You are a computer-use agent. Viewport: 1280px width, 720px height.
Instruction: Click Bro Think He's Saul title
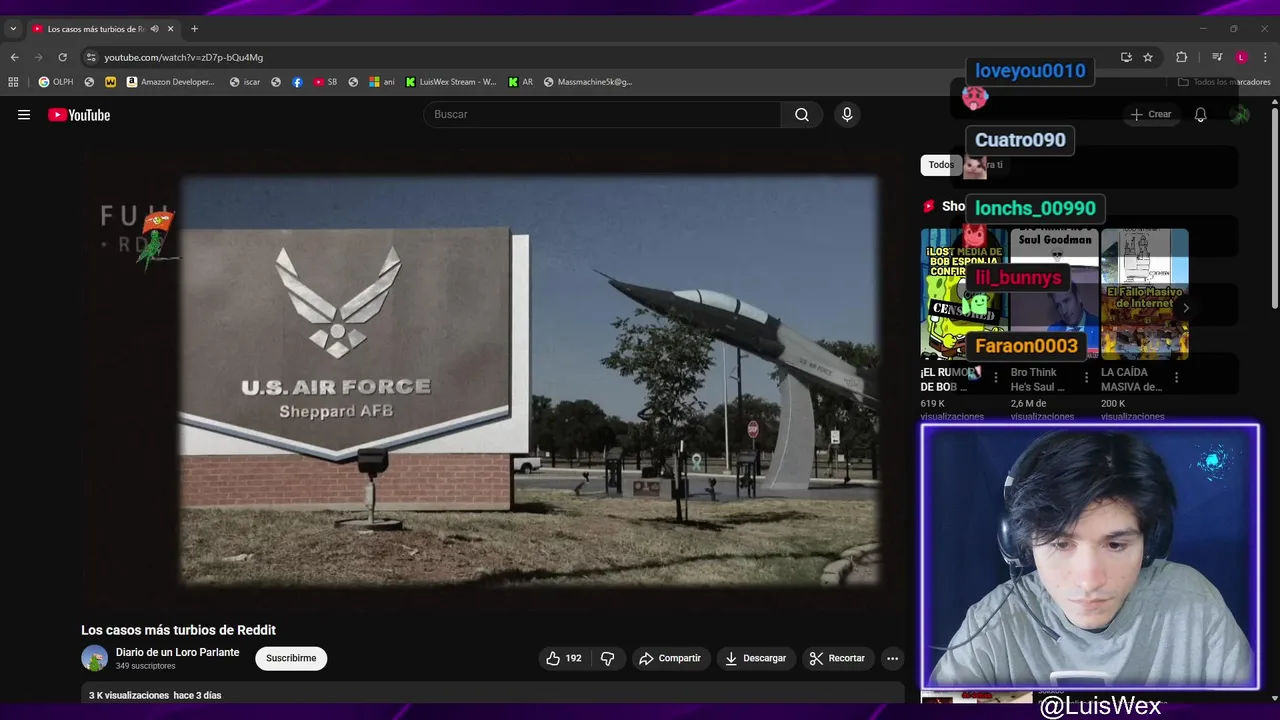pos(1037,379)
